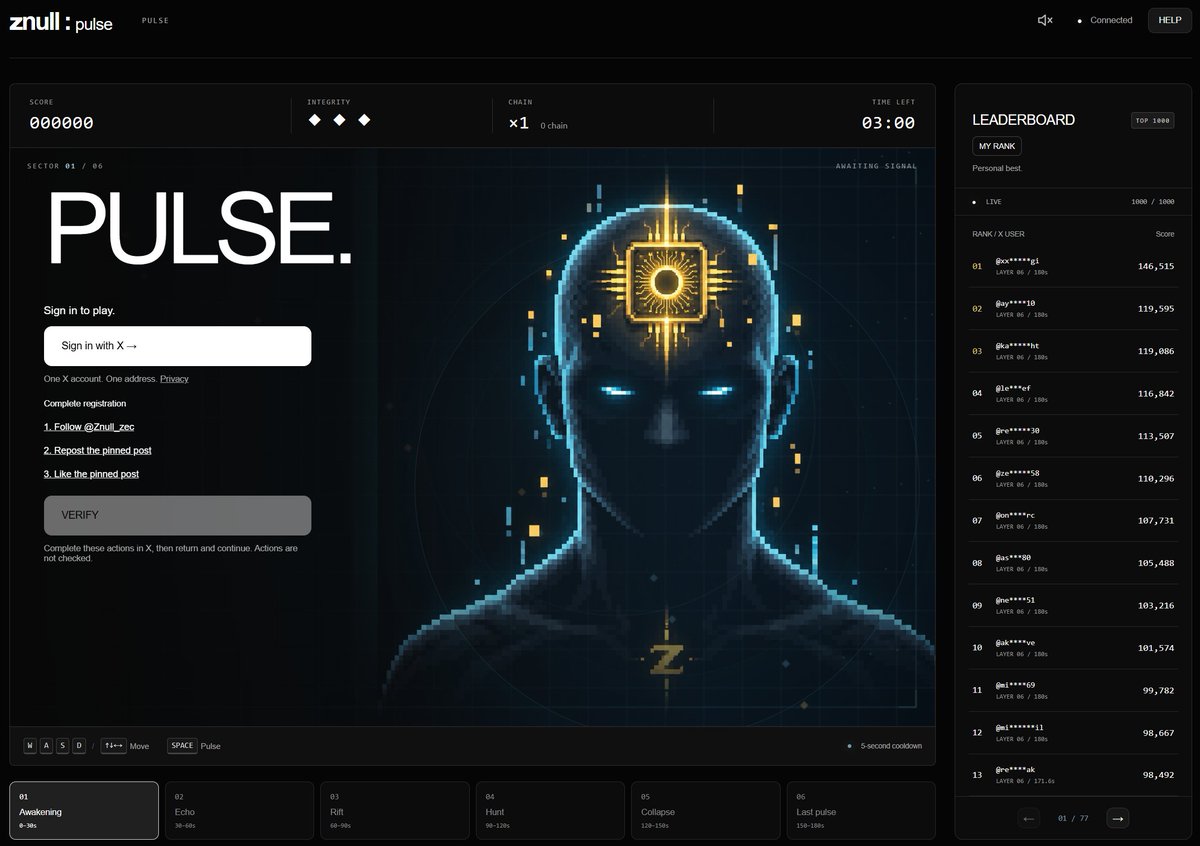
Task: Go to next leaderboard page arrow
Action: coord(1118,819)
